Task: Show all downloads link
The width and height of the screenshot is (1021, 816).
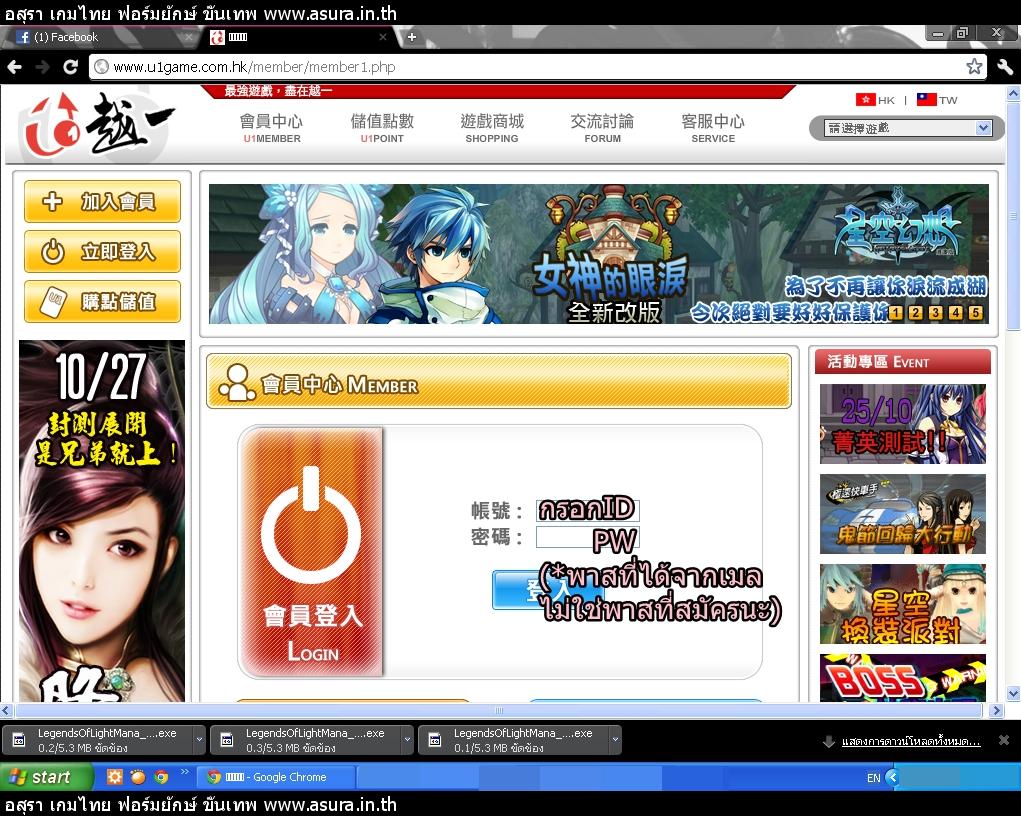Action: tap(910, 741)
